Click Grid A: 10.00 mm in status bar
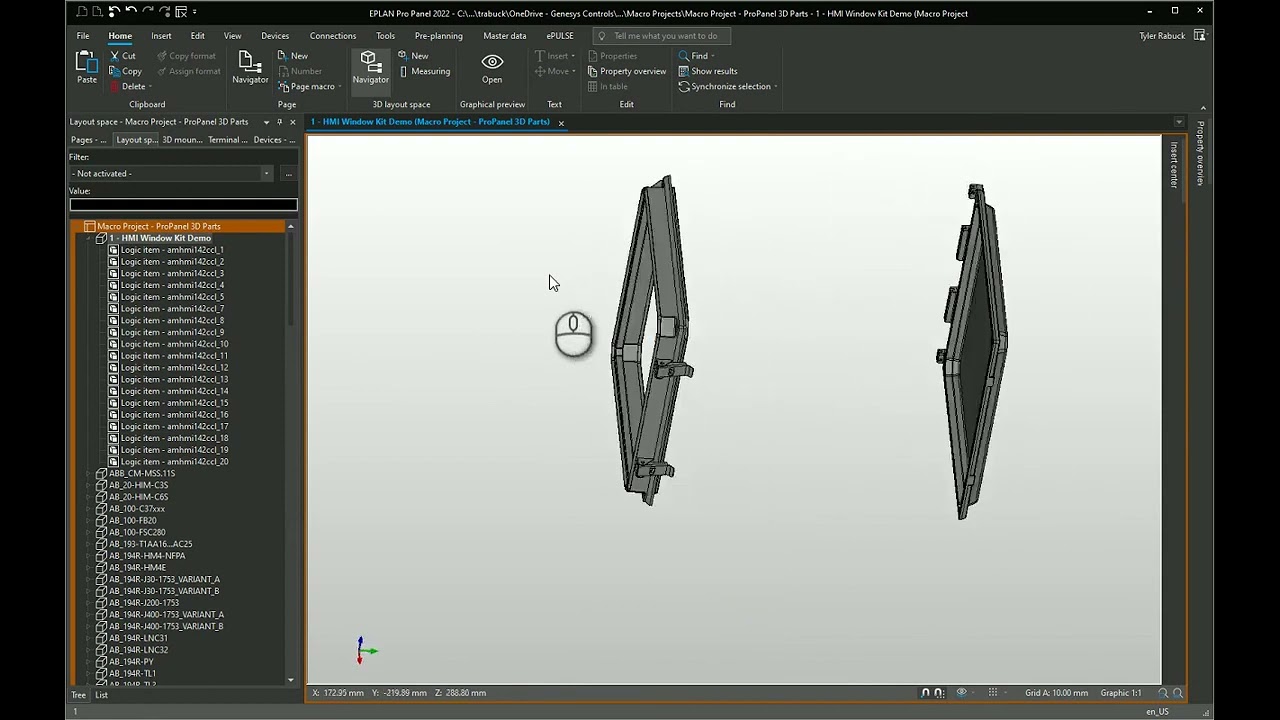The image size is (1280, 720). click(x=1057, y=693)
